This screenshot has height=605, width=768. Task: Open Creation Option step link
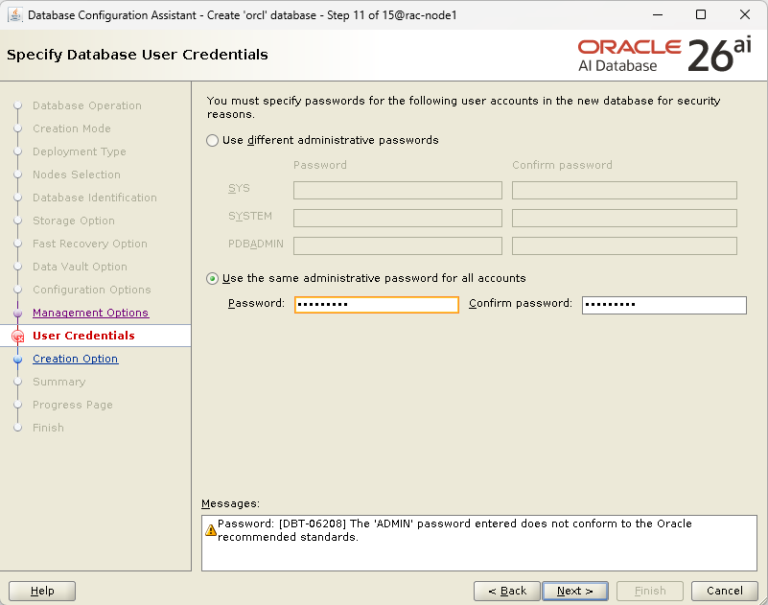click(75, 359)
